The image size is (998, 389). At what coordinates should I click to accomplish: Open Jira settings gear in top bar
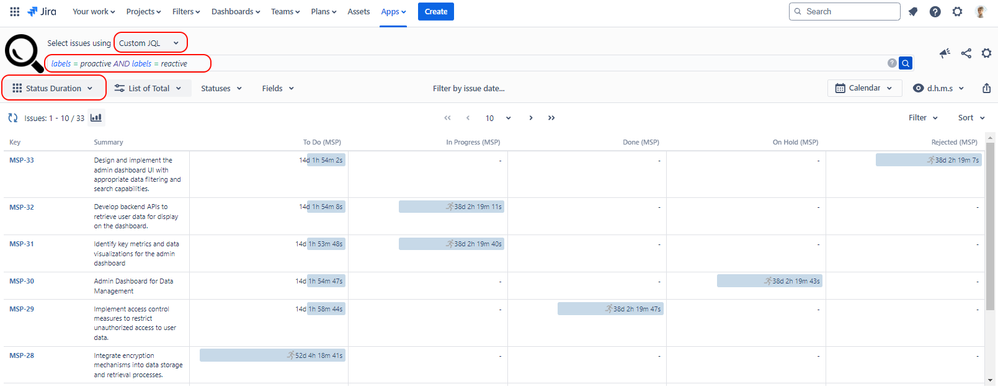pos(957,11)
